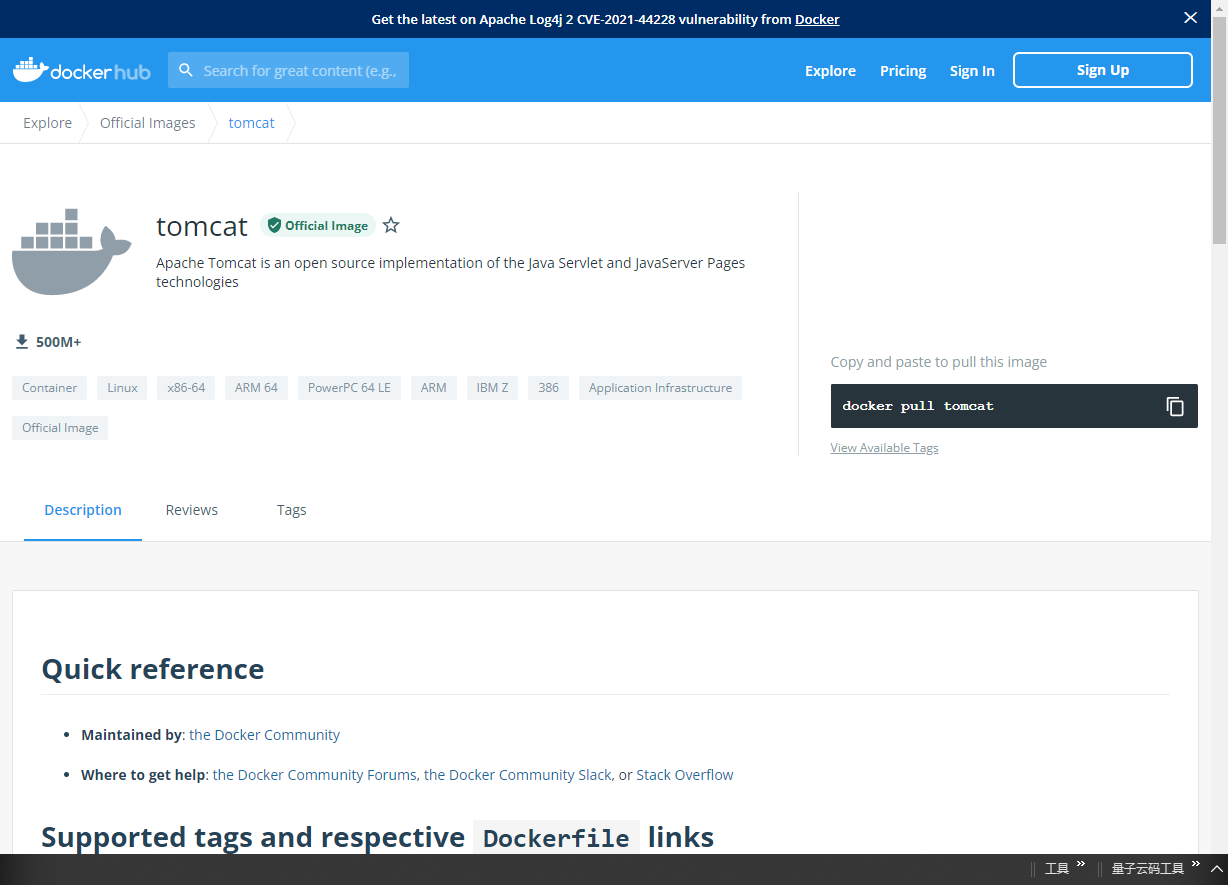
Task: Search for great content field
Action: click(x=288, y=70)
